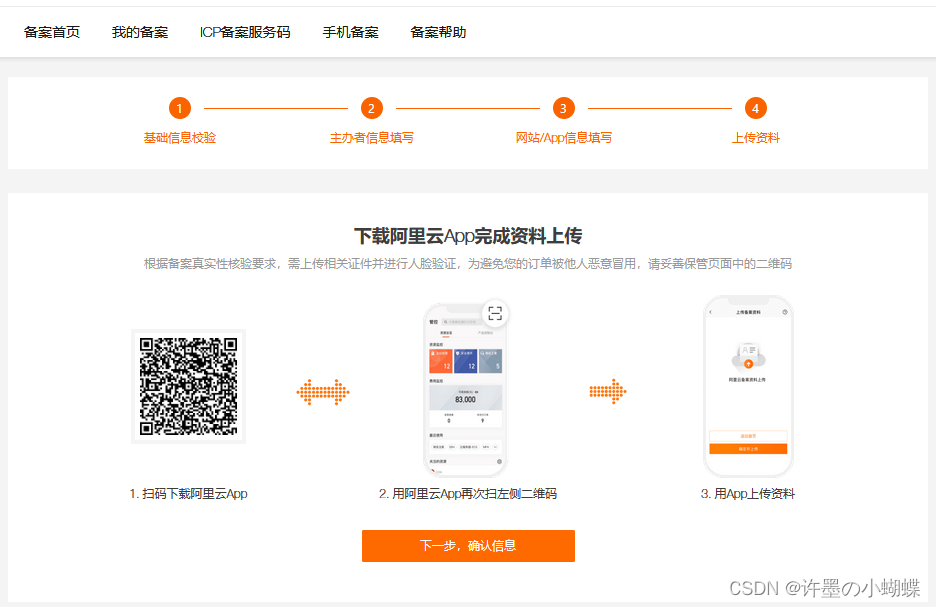
Task: Click the step 1 circle icon
Action: [x=180, y=108]
